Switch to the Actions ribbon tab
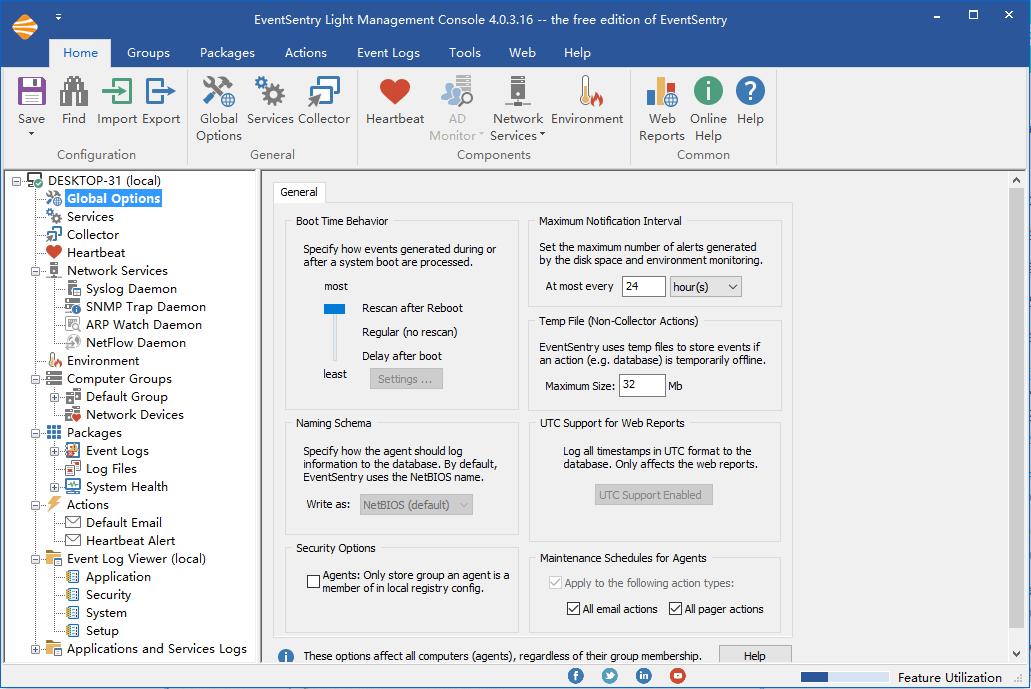 click(306, 53)
